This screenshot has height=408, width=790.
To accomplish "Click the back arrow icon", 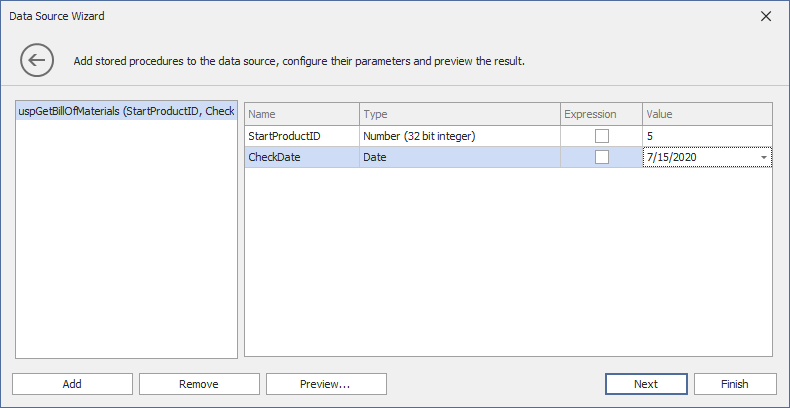I will tap(37, 60).
